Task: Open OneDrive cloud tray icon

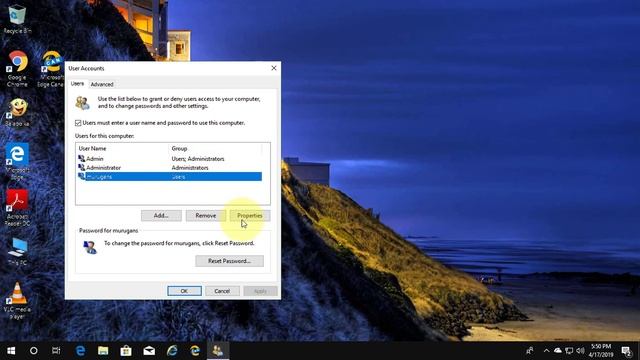Action: [558, 351]
